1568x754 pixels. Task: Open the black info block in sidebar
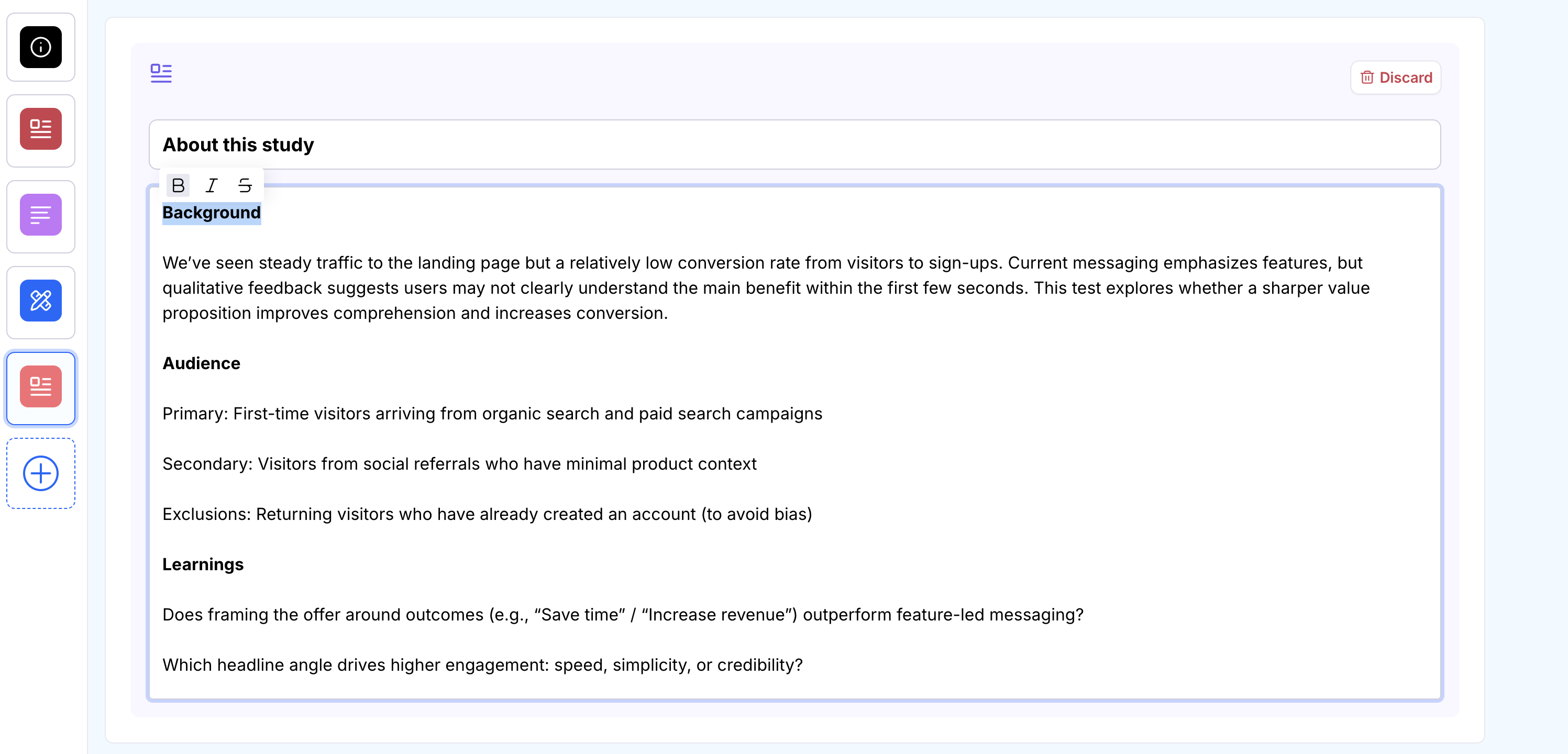(41, 47)
